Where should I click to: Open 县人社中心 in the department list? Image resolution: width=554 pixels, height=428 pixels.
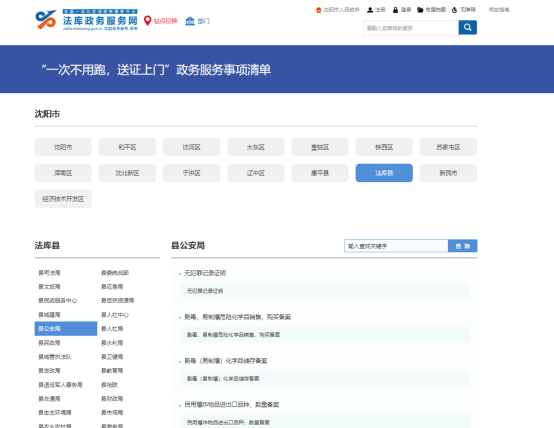point(115,315)
